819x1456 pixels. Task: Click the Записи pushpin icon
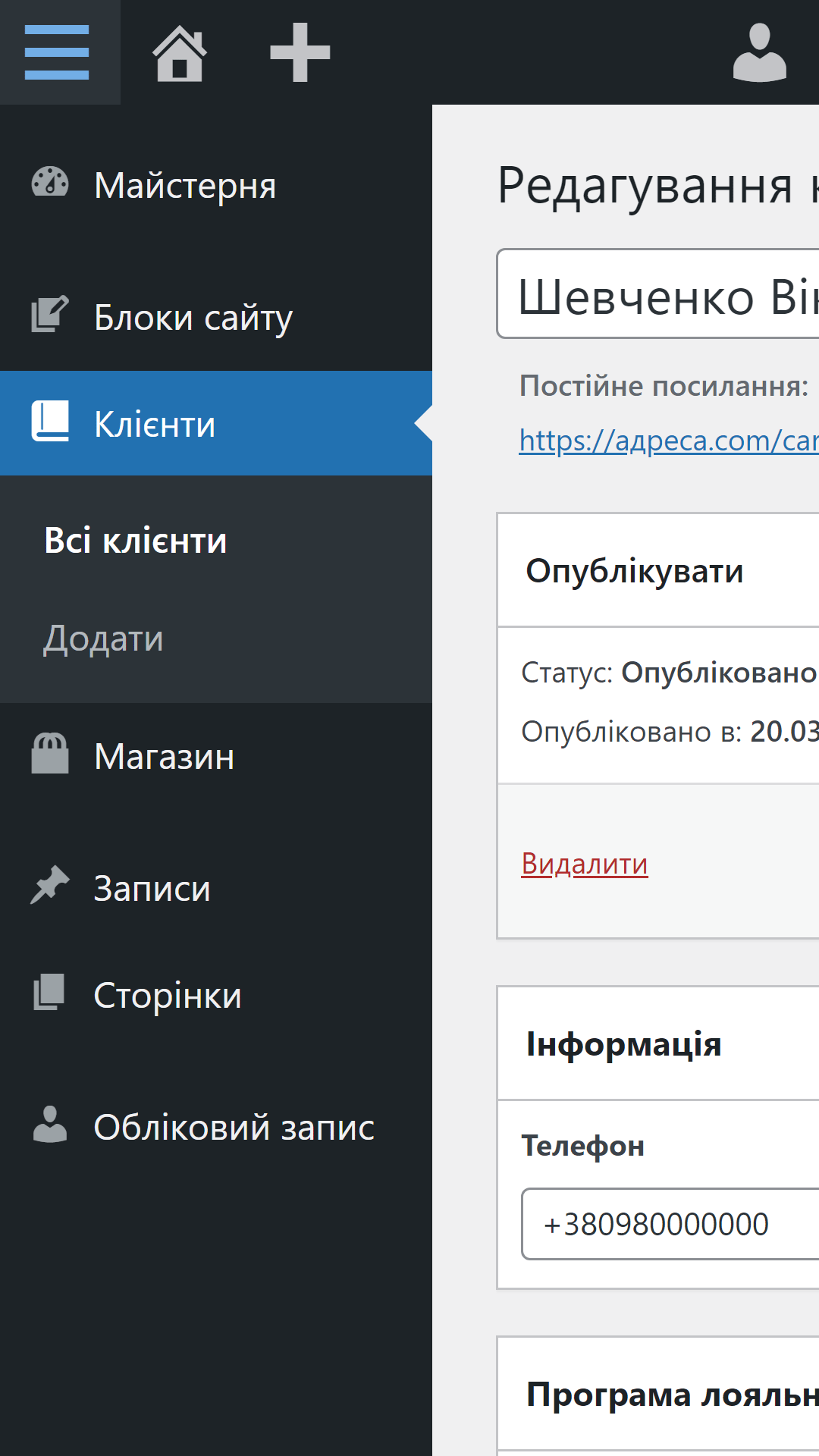point(50,886)
